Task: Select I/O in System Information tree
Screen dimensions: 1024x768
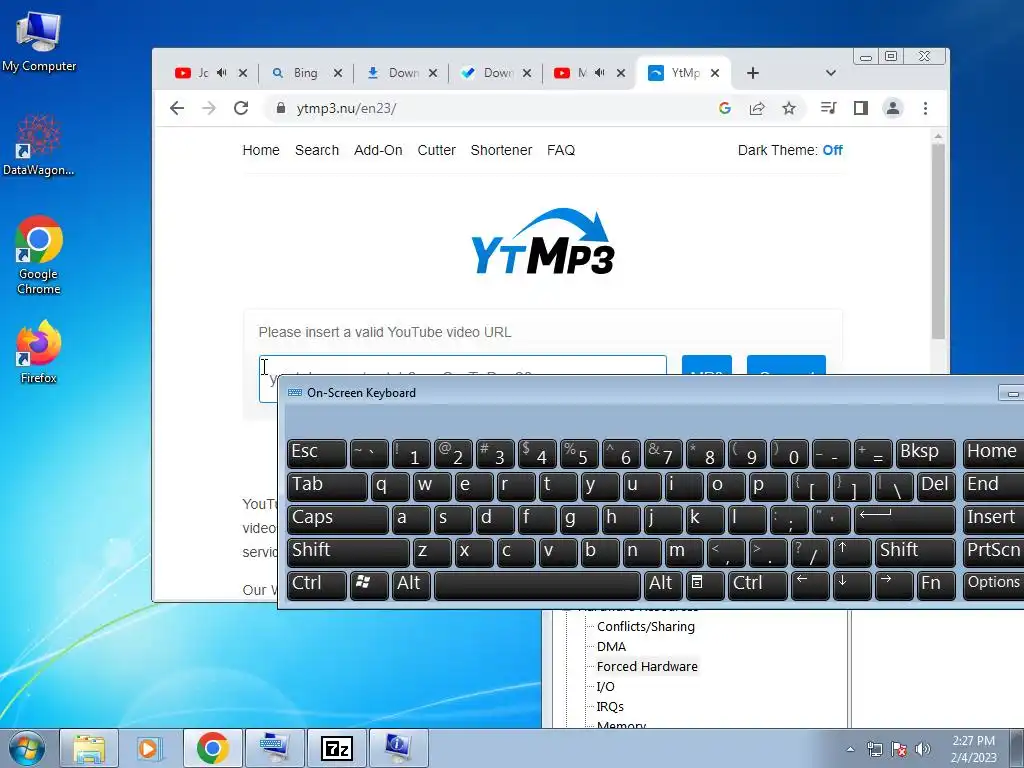Action: (605, 686)
